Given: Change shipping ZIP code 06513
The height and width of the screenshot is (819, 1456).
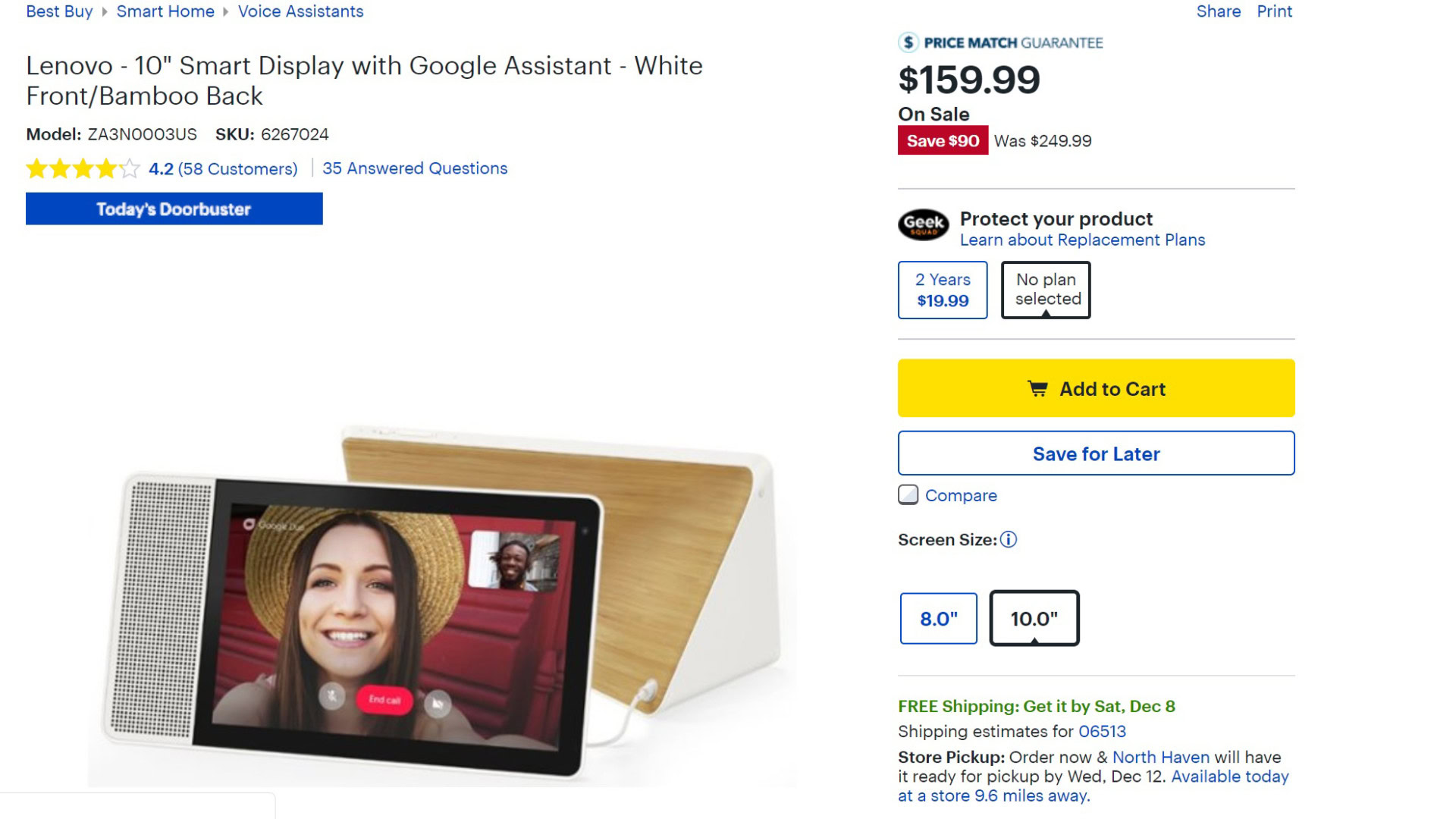Looking at the screenshot, I should click(x=1102, y=732).
